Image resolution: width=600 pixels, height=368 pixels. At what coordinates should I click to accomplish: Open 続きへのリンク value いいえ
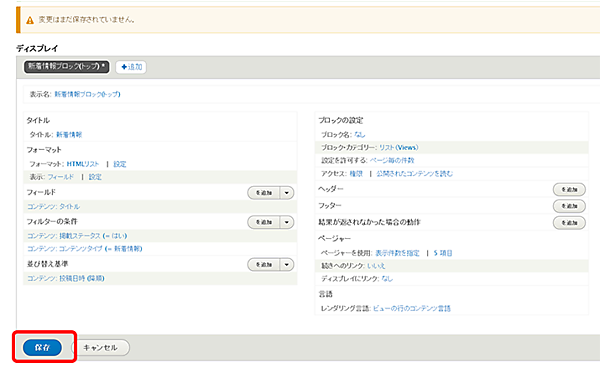(376, 266)
